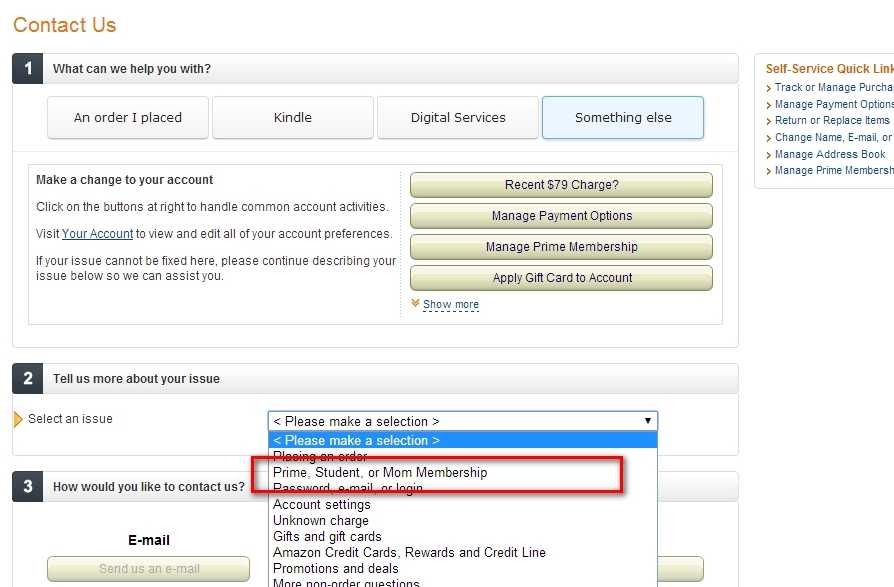Click Apply Gift Card to Account
The image size is (894, 587).
pyautogui.click(x=561, y=278)
